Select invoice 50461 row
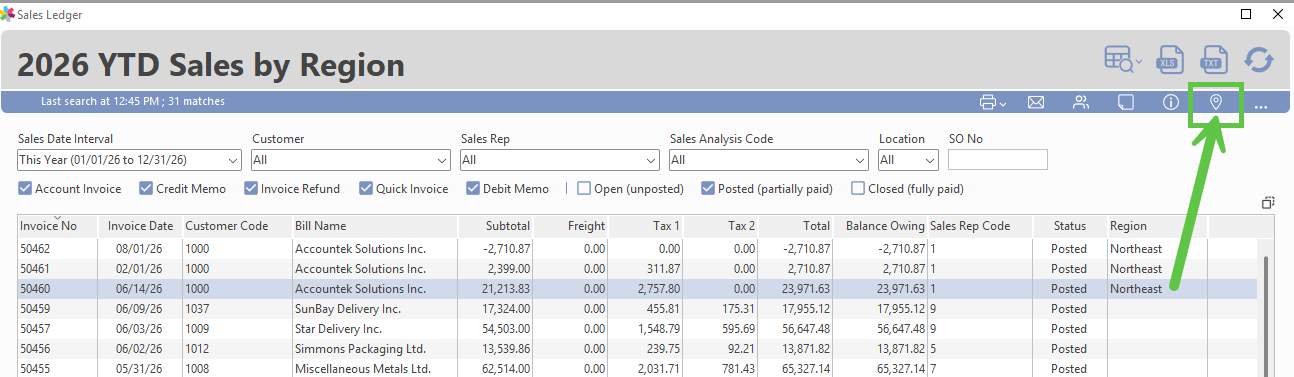This screenshot has width=1294, height=377. coord(637,268)
